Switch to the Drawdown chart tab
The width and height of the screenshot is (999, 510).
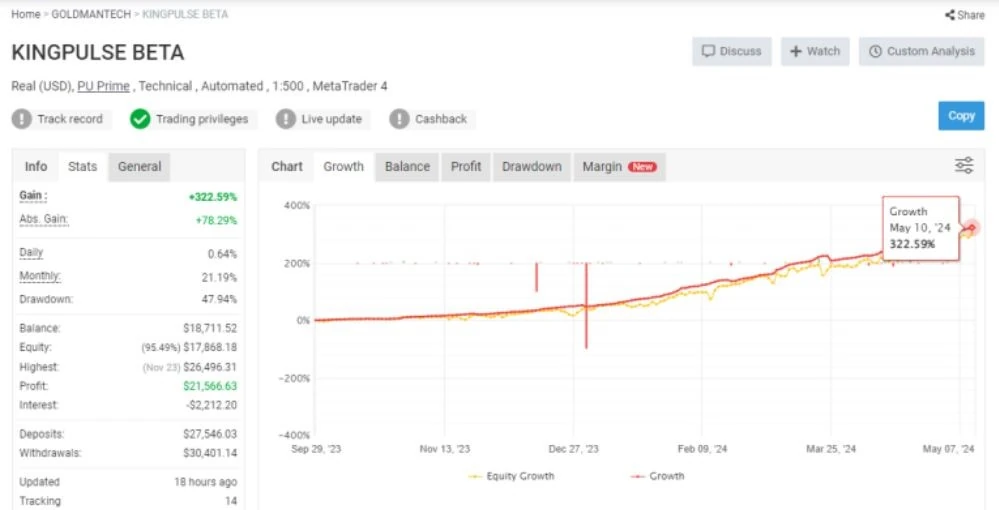531,166
